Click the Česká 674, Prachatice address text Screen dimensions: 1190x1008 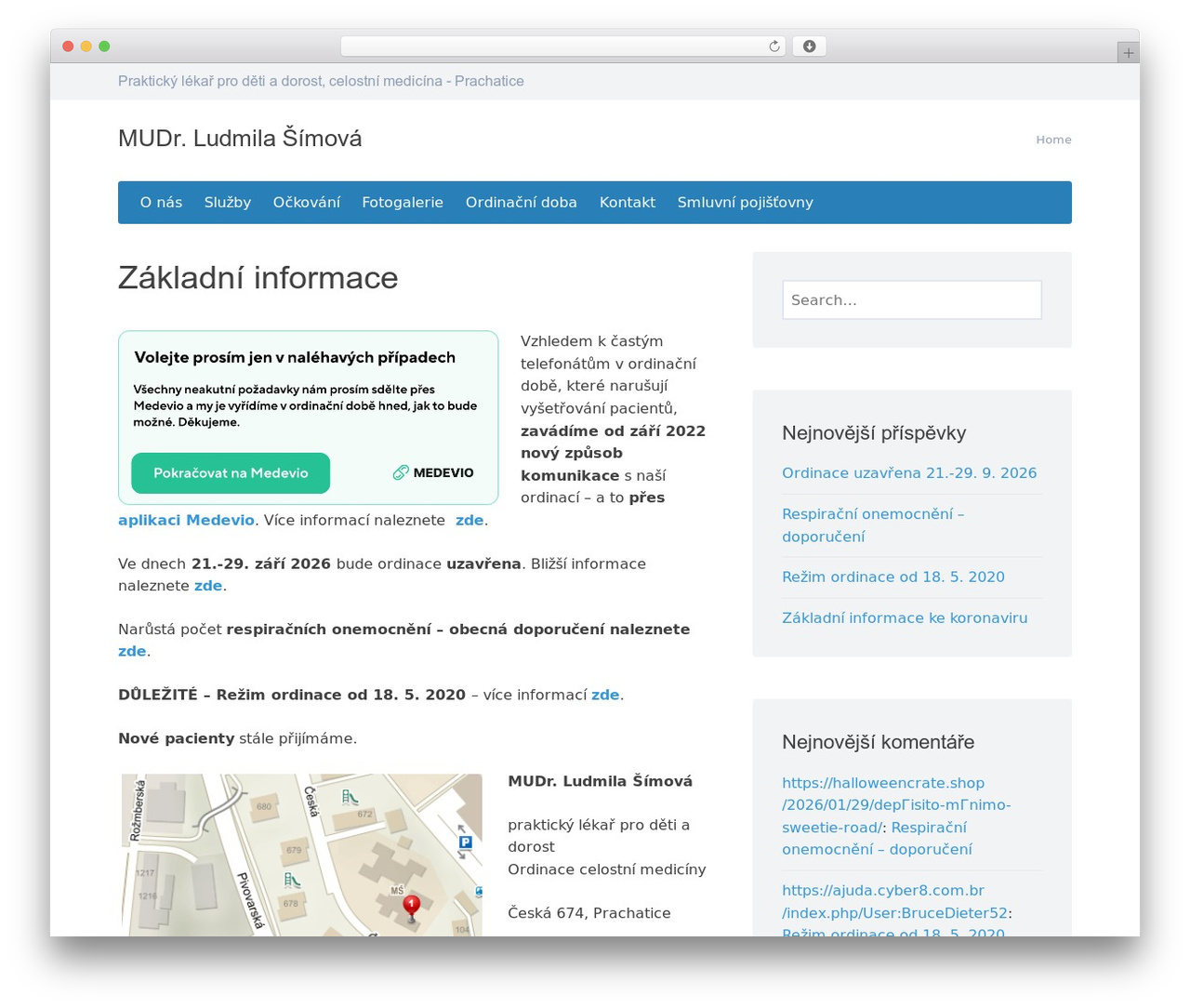tap(589, 913)
